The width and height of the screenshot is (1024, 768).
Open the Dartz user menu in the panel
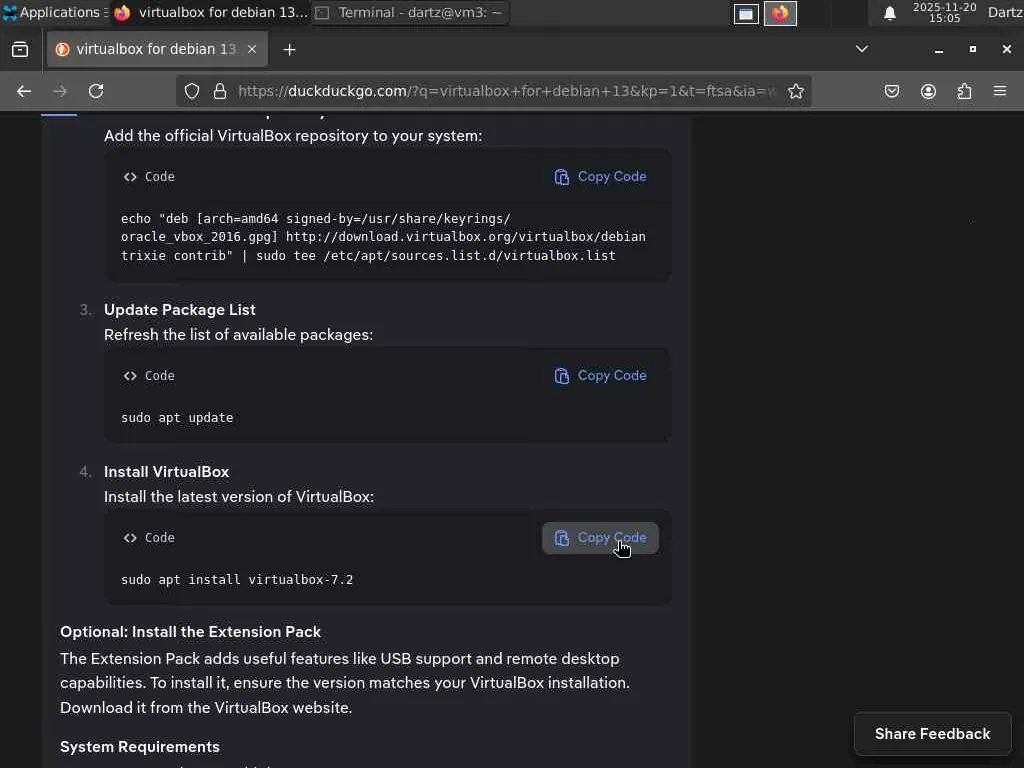tap(1005, 12)
